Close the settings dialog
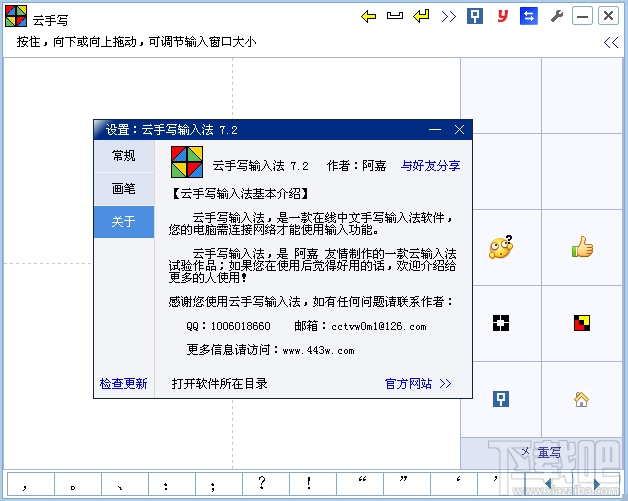This screenshot has width=628, height=501. coord(459,130)
